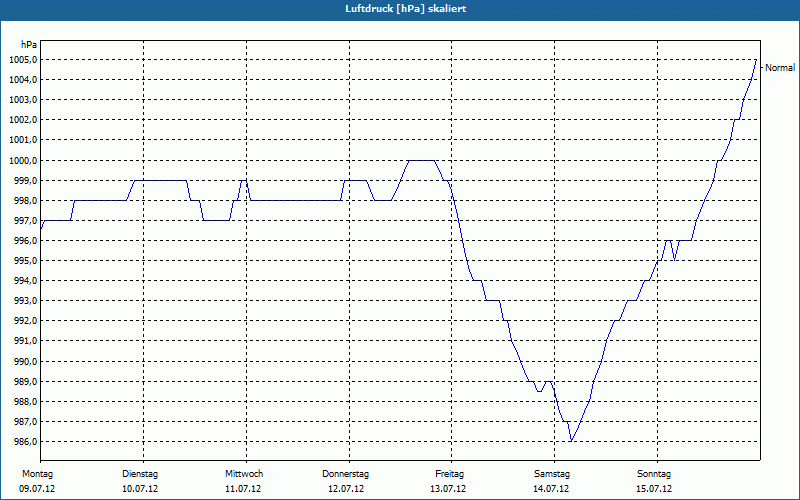Click the date 10.07.12
Viewport: 800px width, 500px height.
140,489
